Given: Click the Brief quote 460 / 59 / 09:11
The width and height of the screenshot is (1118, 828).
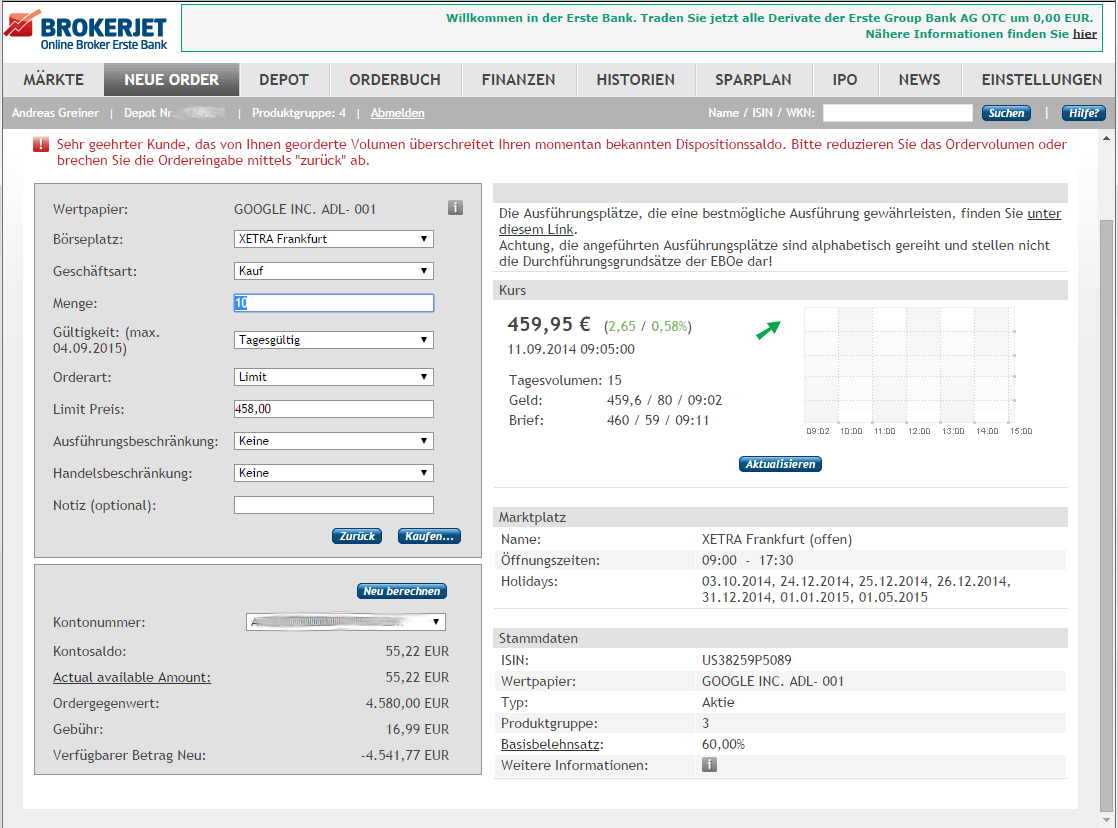Looking at the screenshot, I should click(658, 420).
